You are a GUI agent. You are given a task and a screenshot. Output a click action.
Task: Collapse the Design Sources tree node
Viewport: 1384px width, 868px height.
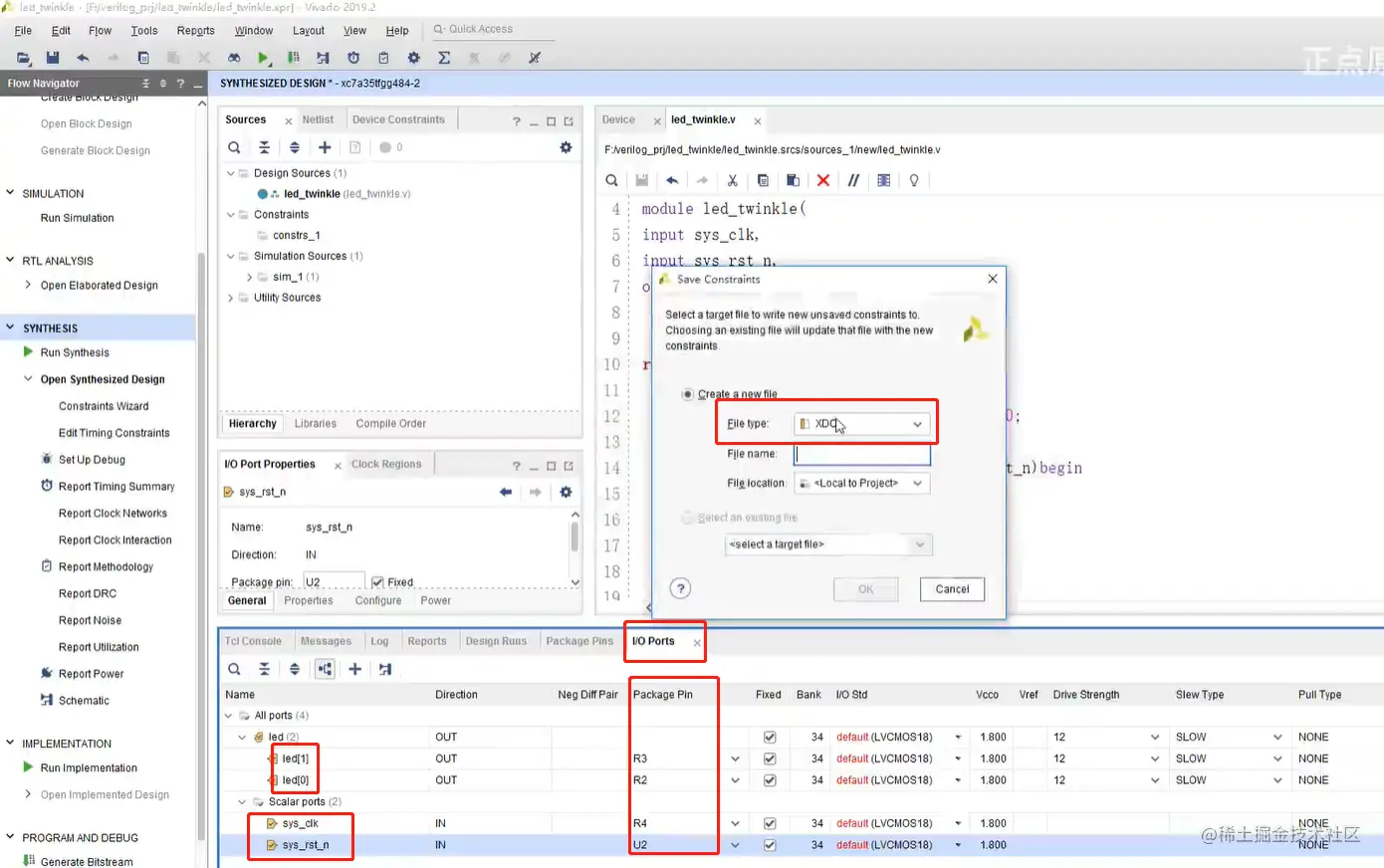click(x=231, y=173)
